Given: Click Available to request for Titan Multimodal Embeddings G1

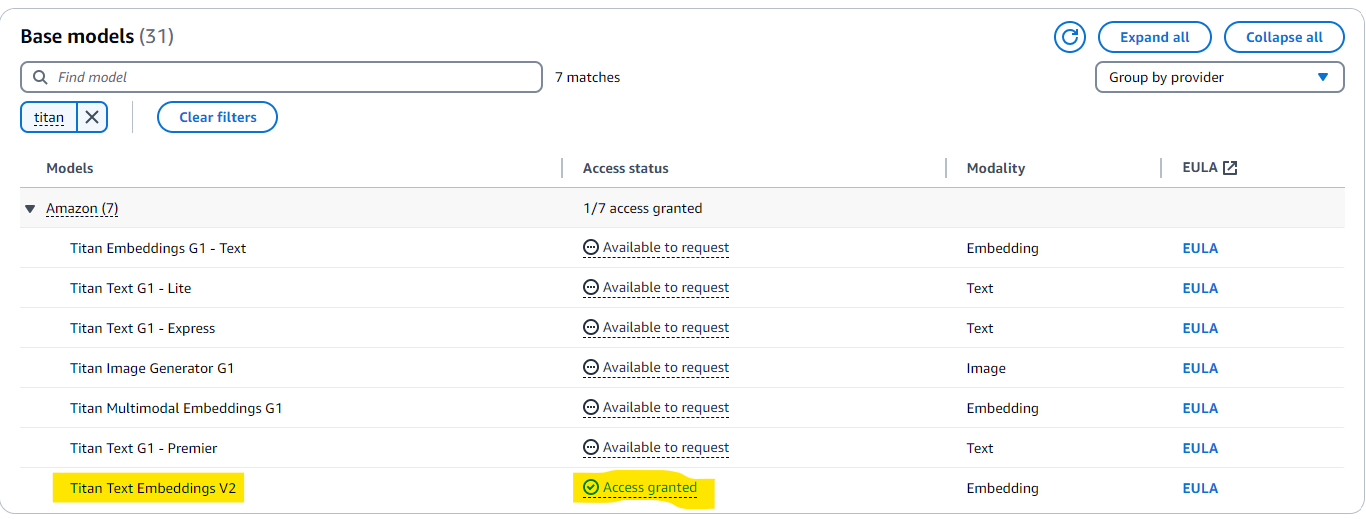Looking at the screenshot, I should point(665,408).
